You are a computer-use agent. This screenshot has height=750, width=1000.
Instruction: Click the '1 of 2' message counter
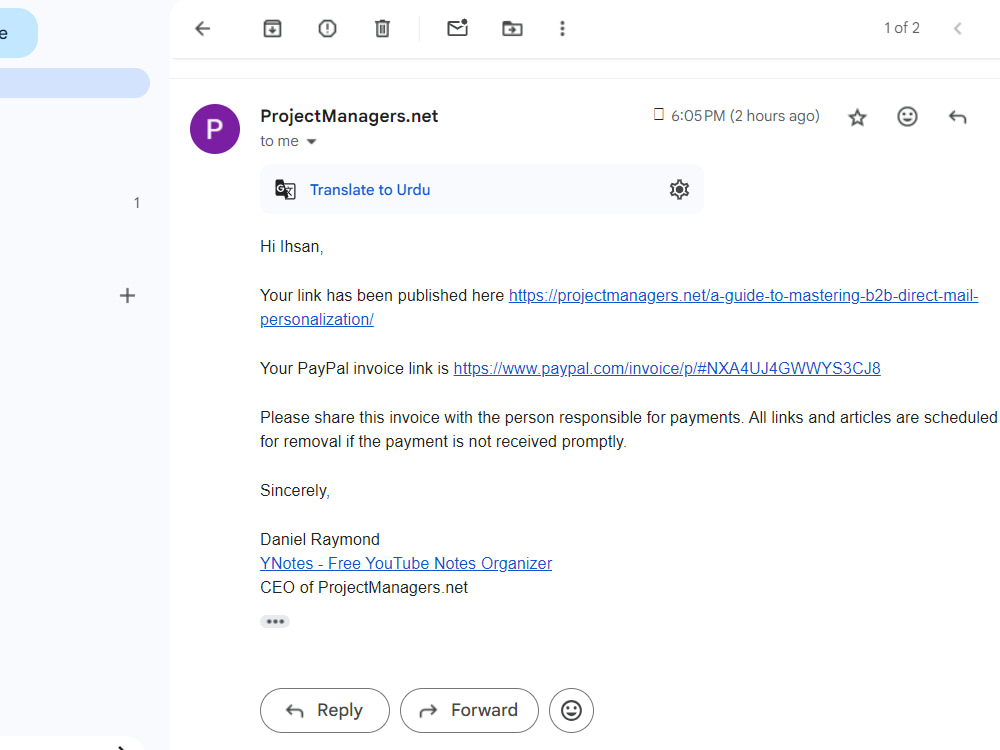tap(902, 28)
